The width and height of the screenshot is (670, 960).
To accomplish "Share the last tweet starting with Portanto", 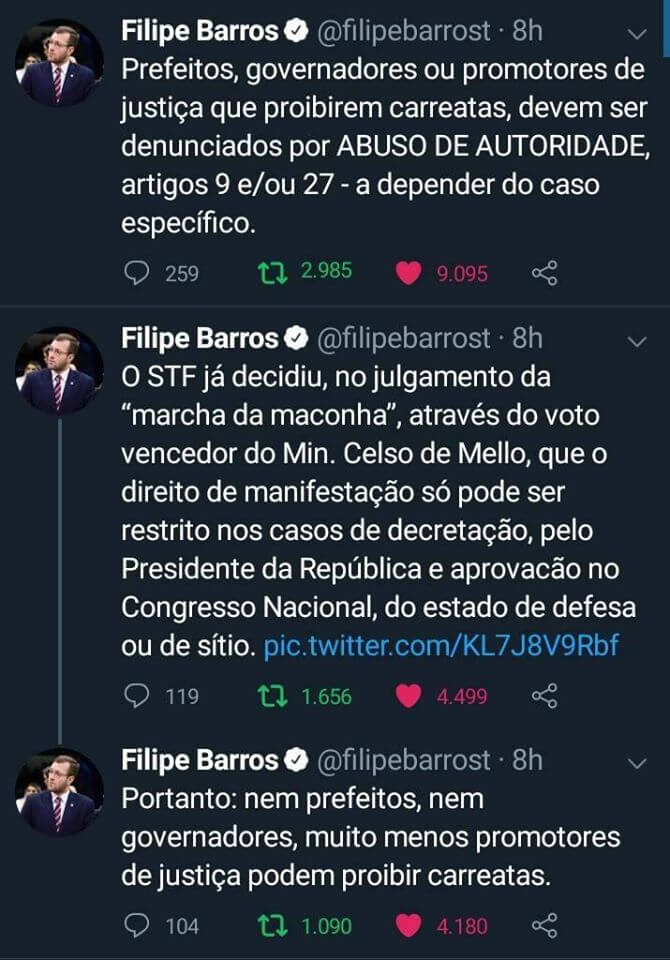I will (544, 926).
